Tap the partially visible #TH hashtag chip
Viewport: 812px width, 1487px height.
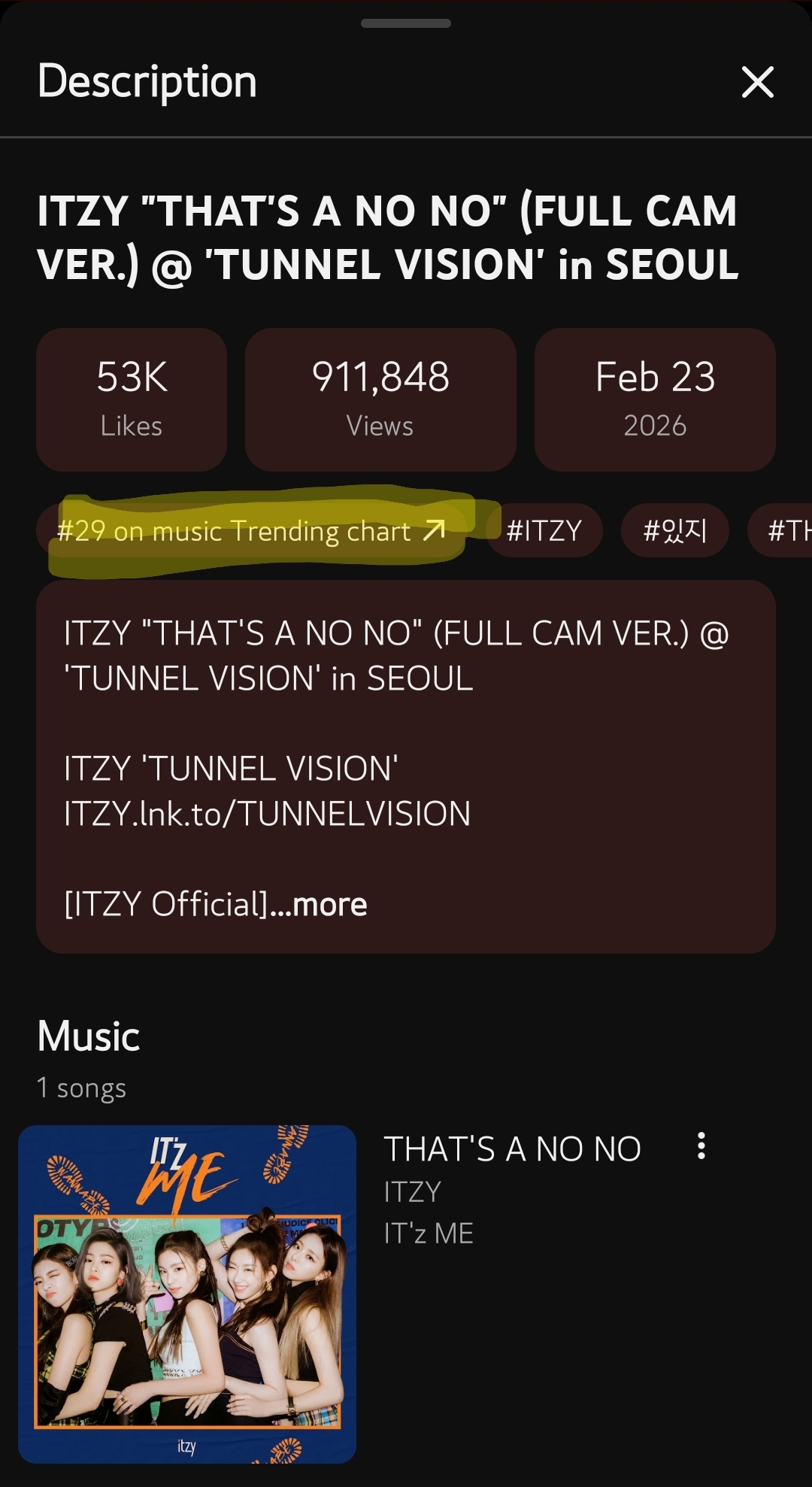pos(785,530)
